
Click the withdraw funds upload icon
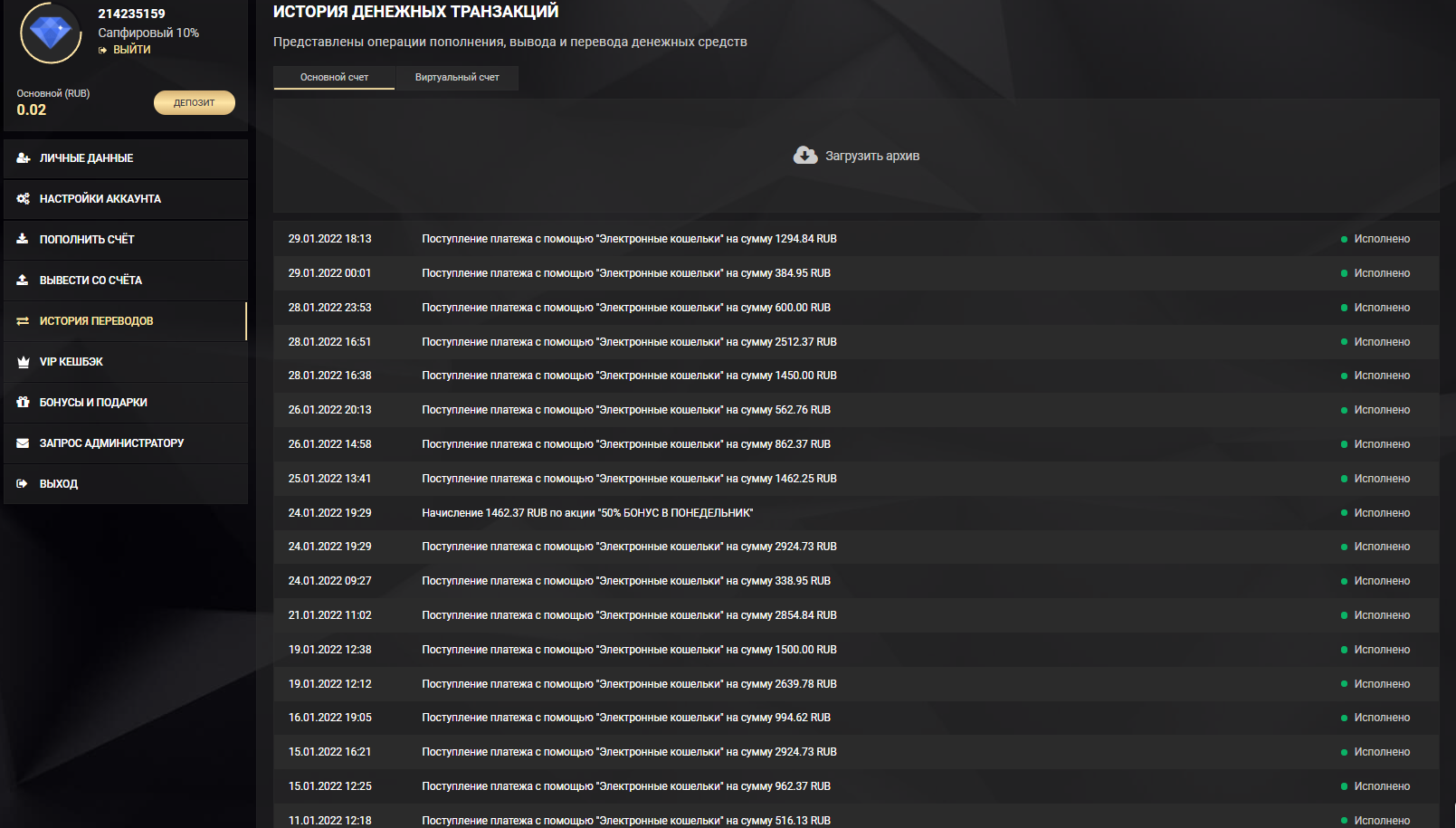click(x=24, y=281)
